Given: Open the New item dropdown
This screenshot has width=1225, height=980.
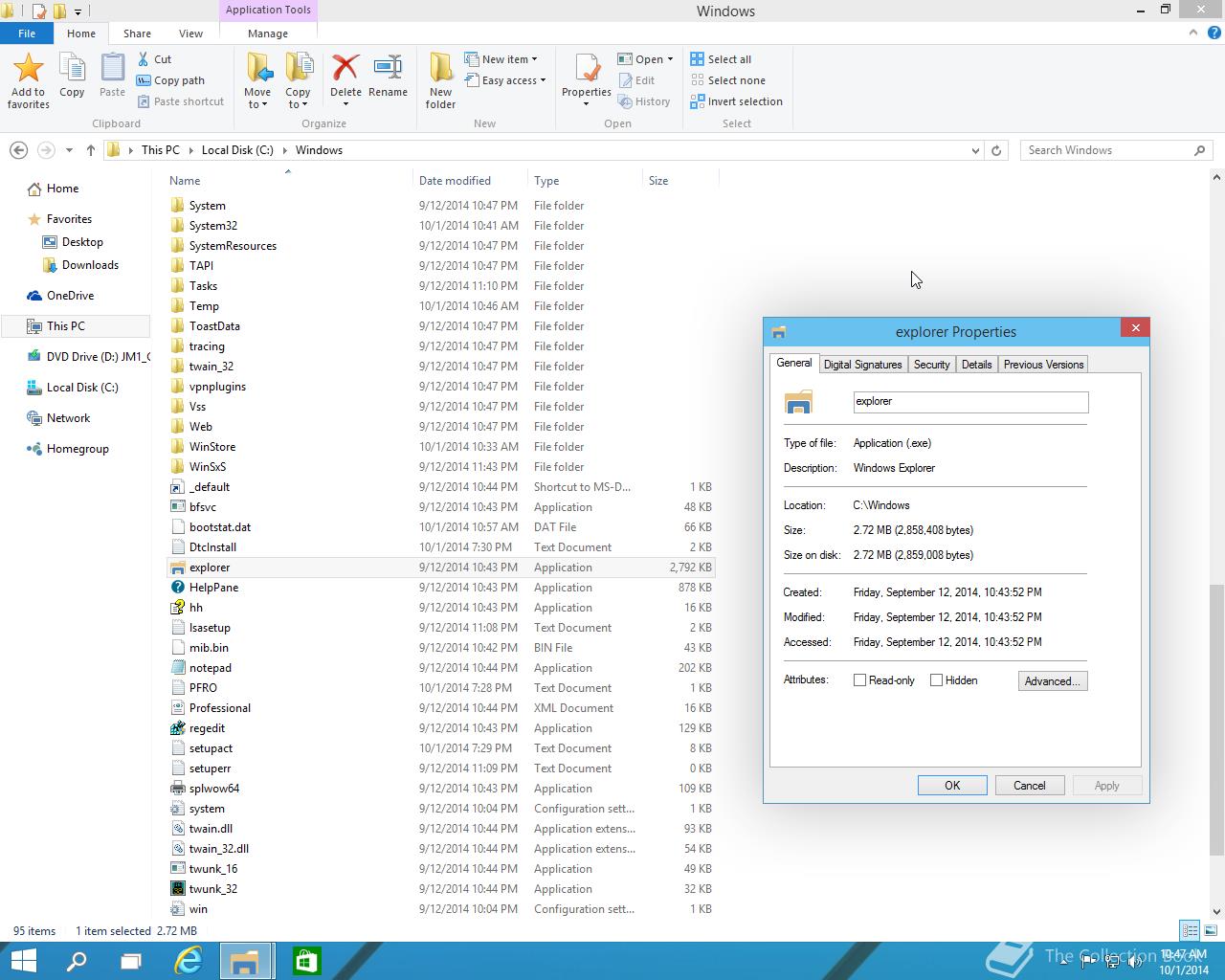Looking at the screenshot, I should pos(501,59).
